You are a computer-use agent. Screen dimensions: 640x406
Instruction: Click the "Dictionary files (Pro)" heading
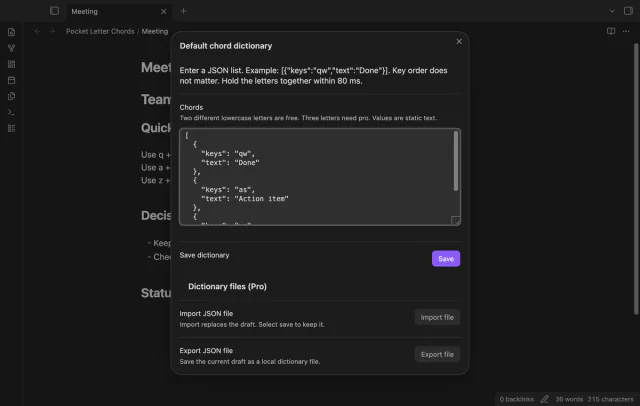coord(227,286)
